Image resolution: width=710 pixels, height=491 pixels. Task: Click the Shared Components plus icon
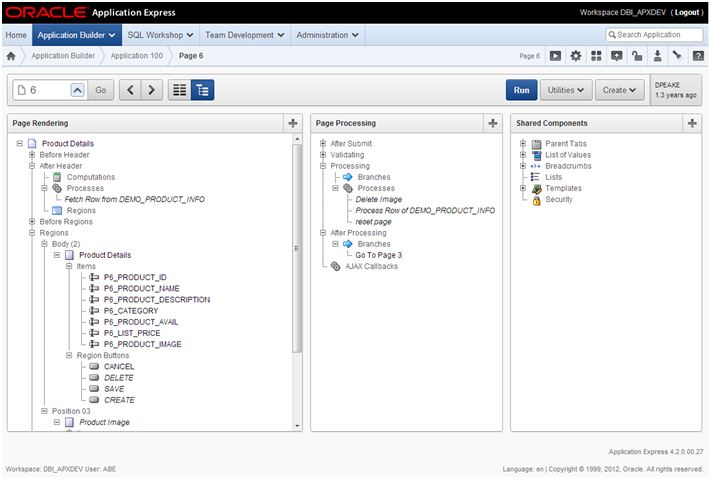692,123
